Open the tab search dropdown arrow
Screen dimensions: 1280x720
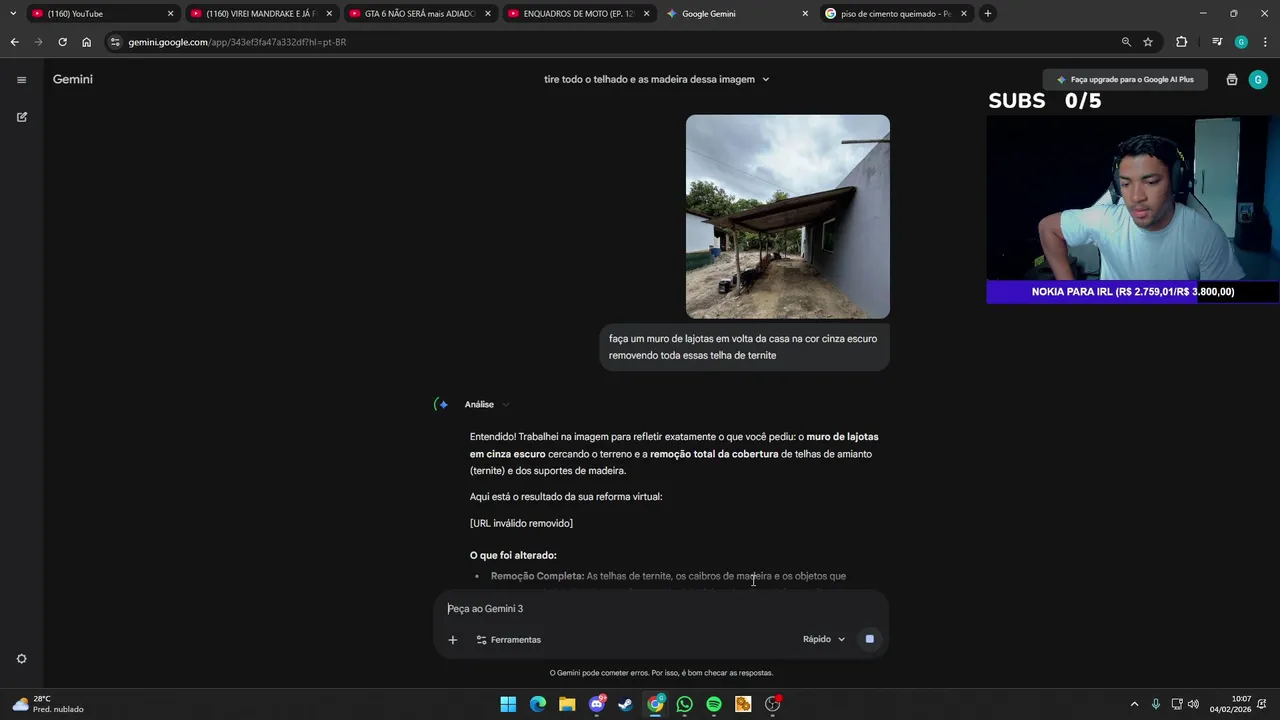(x=12, y=14)
